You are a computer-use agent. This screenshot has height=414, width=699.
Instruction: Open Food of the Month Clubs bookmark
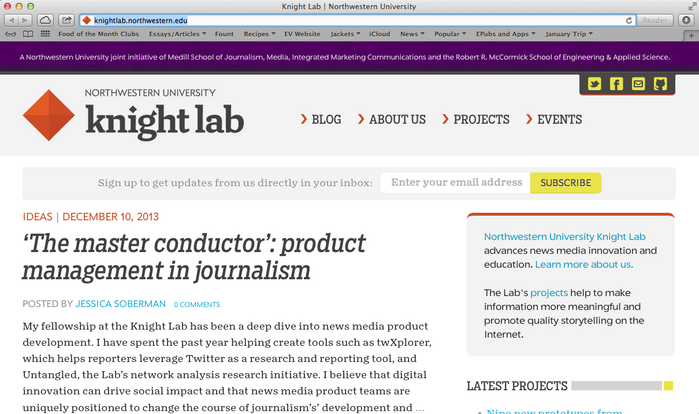[99, 34]
